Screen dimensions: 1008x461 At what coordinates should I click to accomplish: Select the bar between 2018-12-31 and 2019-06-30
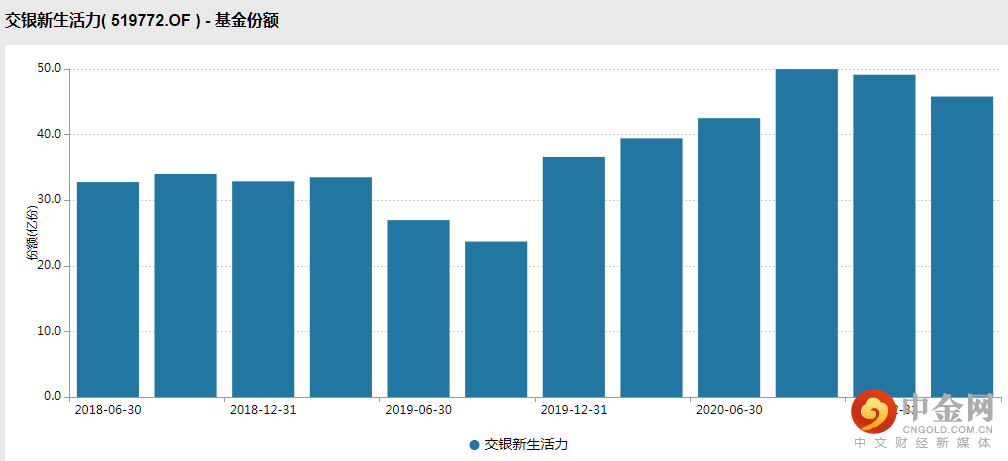click(x=341, y=287)
